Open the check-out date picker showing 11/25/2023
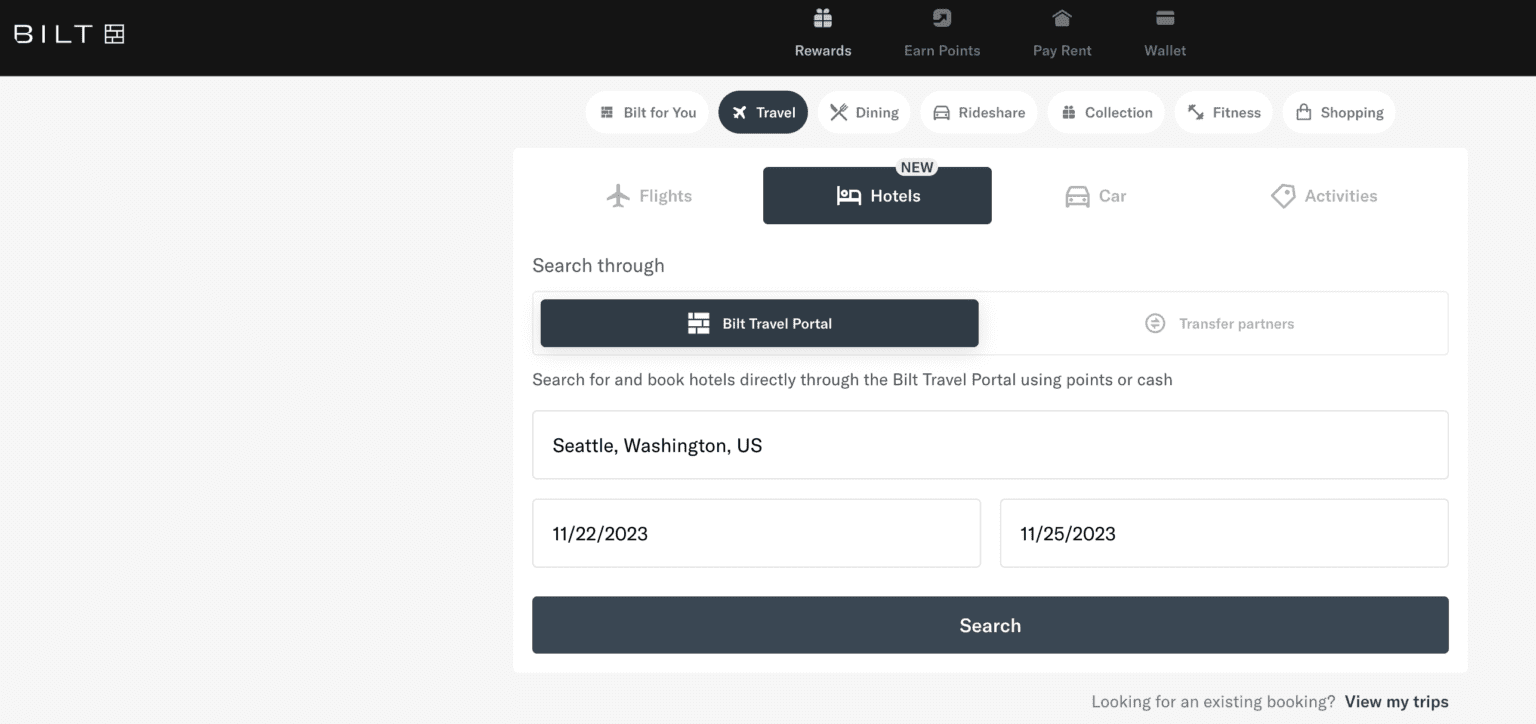 point(1223,533)
